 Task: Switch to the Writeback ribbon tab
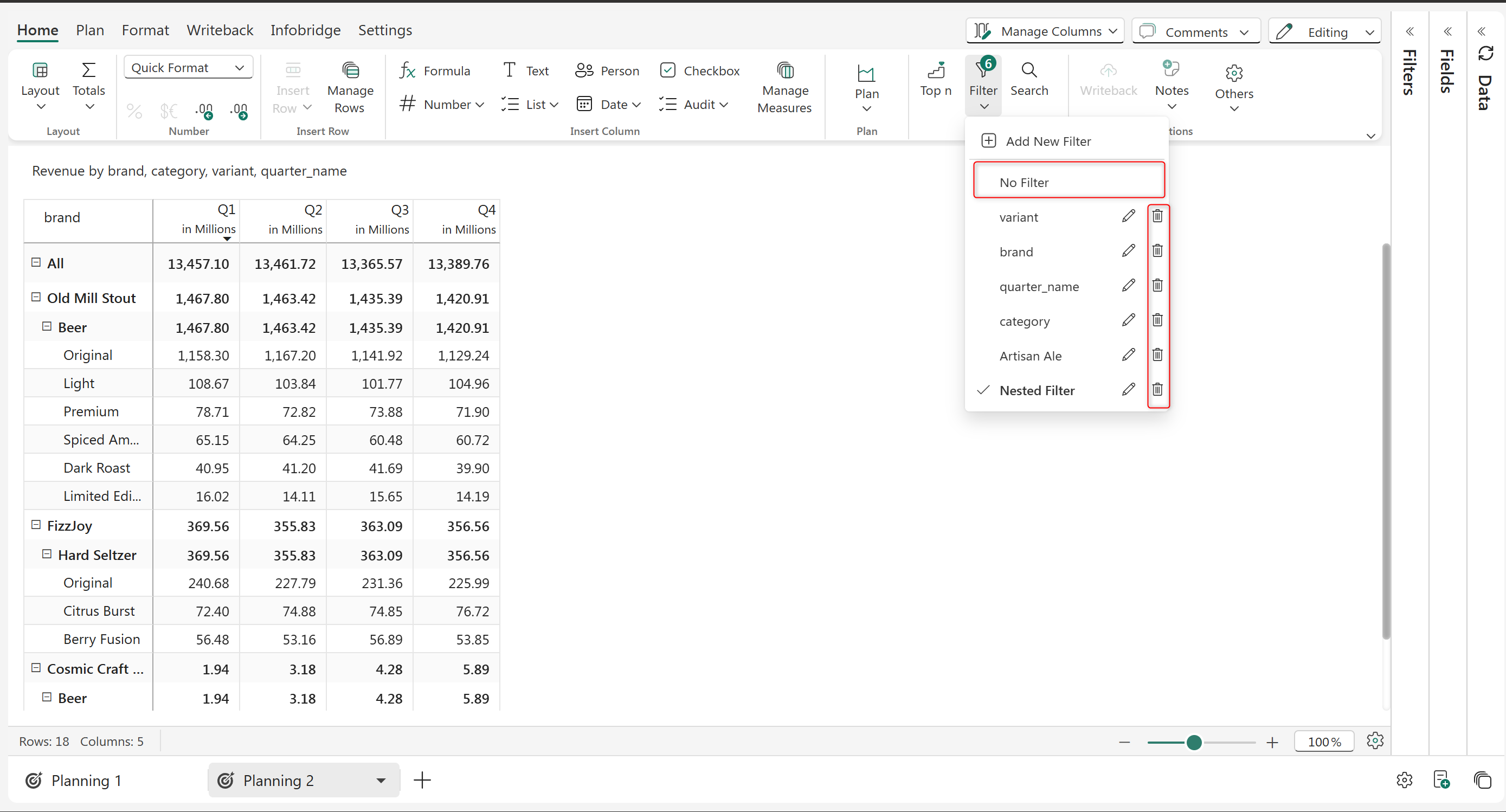click(219, 30)
